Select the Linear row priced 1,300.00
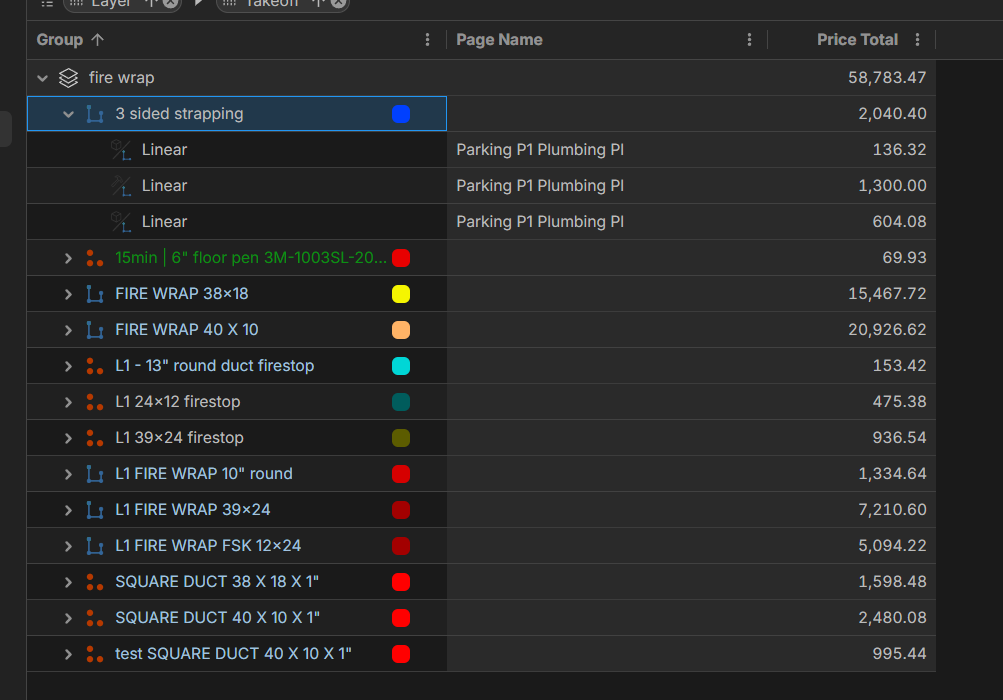This screenshot has width=1003, height=700. click(540, 186)
